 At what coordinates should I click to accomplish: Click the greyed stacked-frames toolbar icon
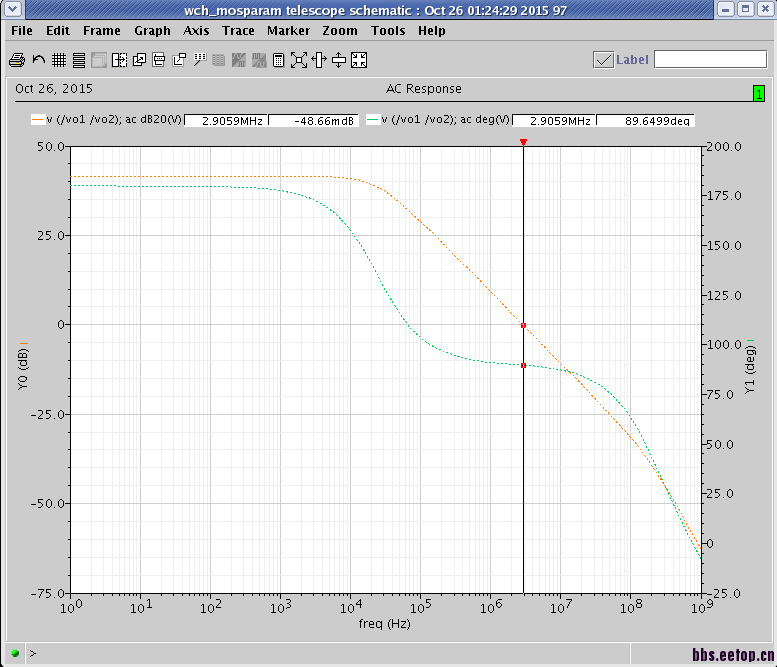[x=99, y=60]
